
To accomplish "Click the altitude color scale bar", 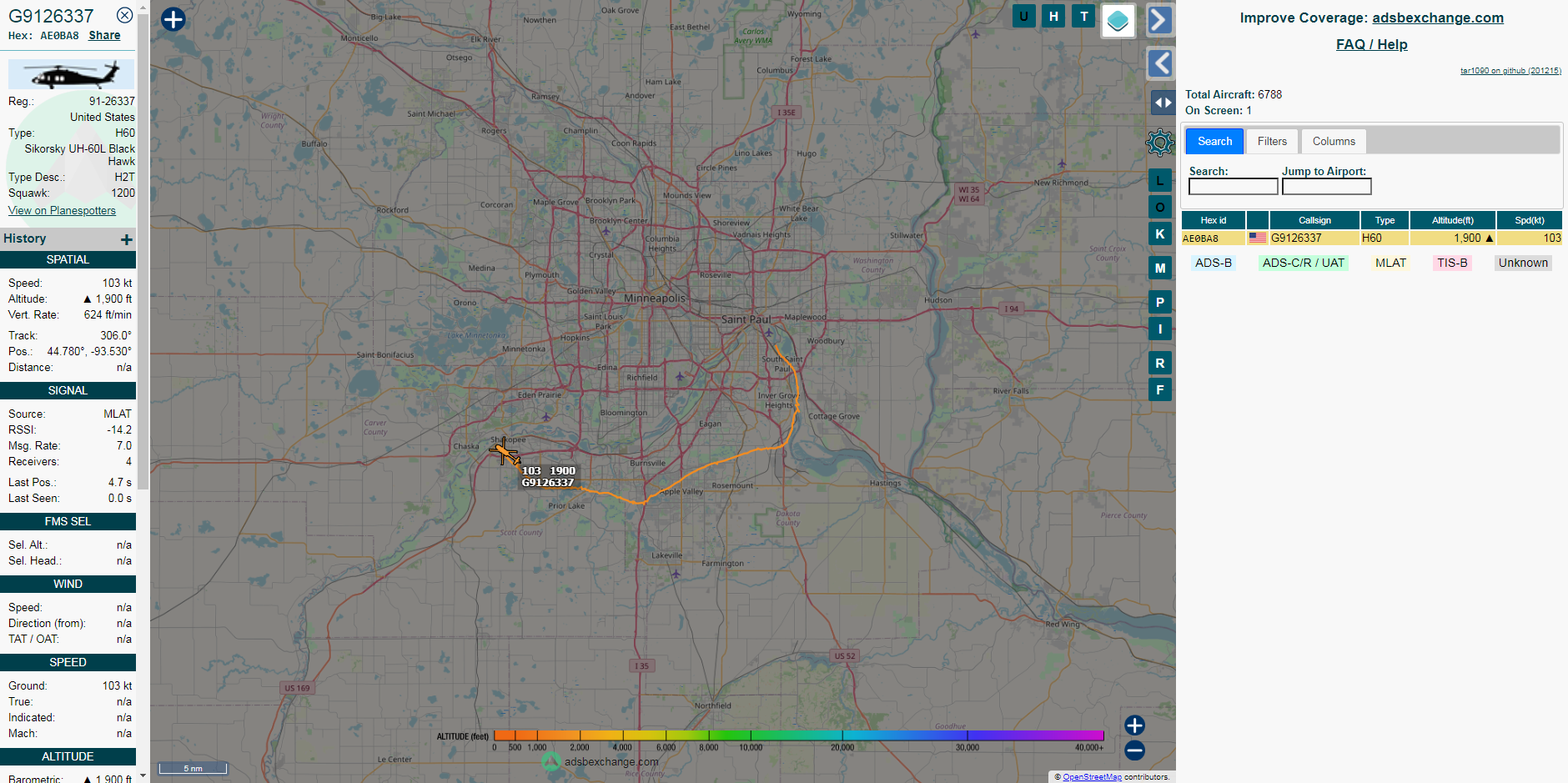I will pos(798,735).
